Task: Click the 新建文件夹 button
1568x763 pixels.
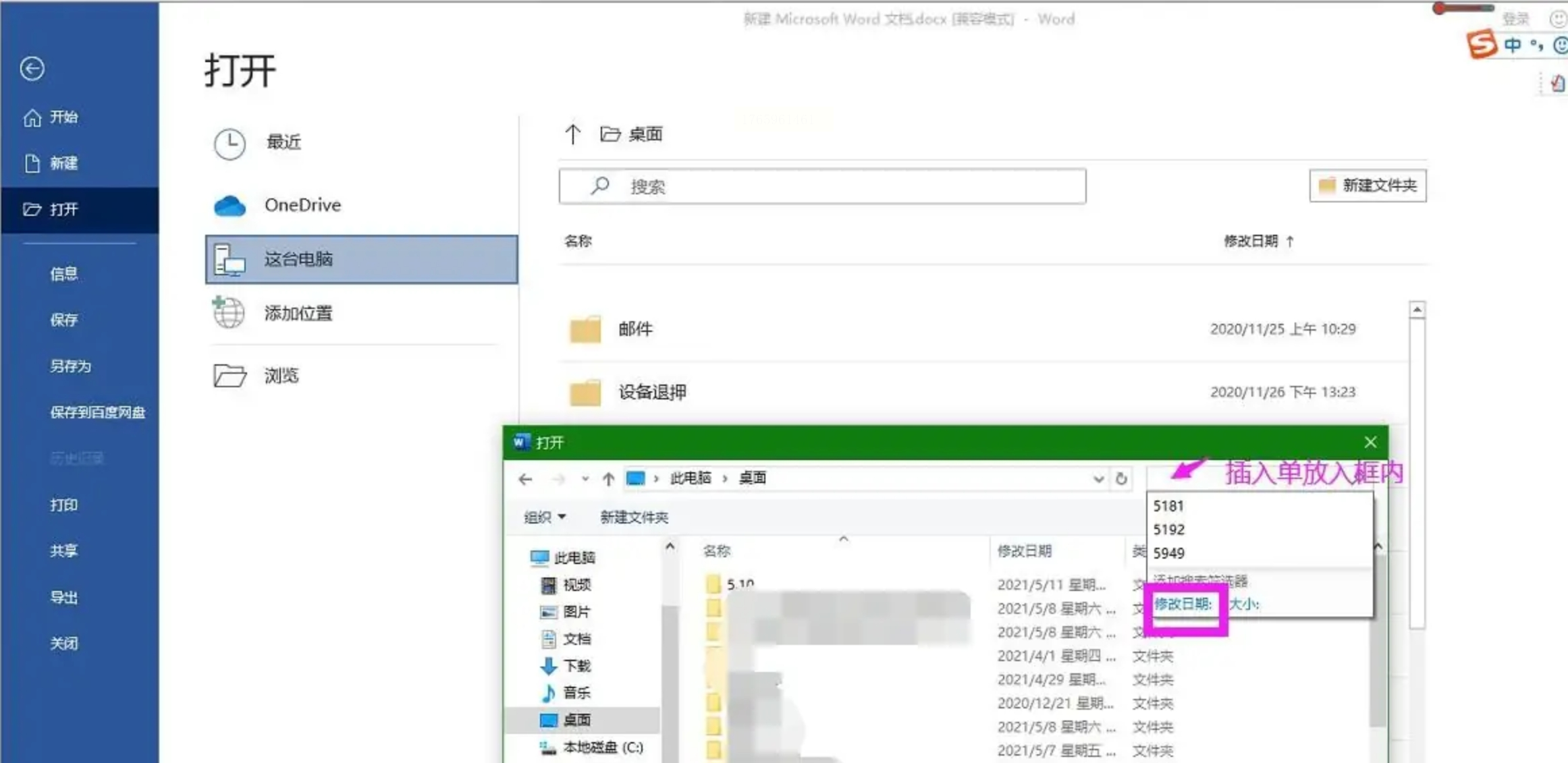Action: click(1368, 186)
